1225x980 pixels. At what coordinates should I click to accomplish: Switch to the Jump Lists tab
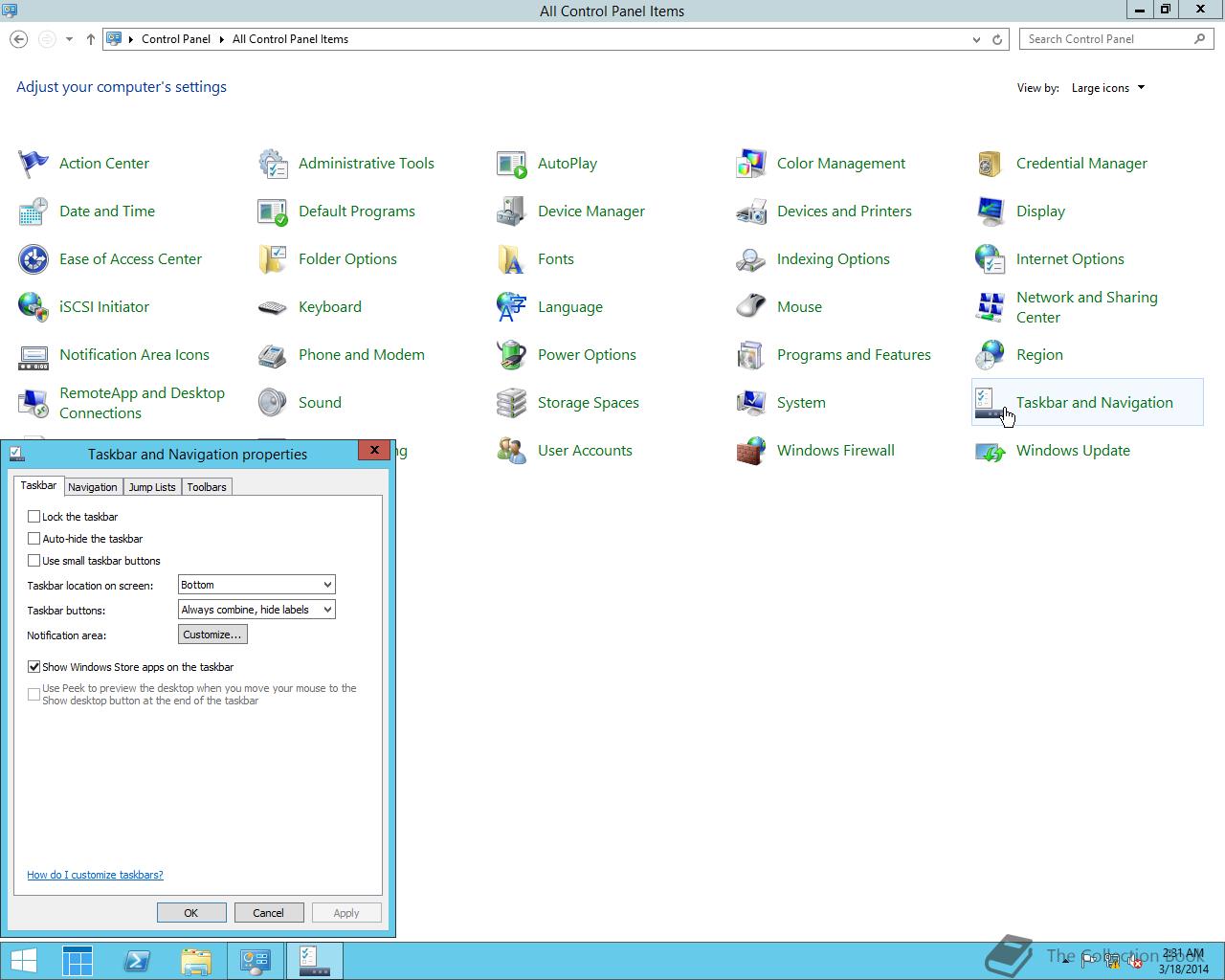[x=152, y=487]
